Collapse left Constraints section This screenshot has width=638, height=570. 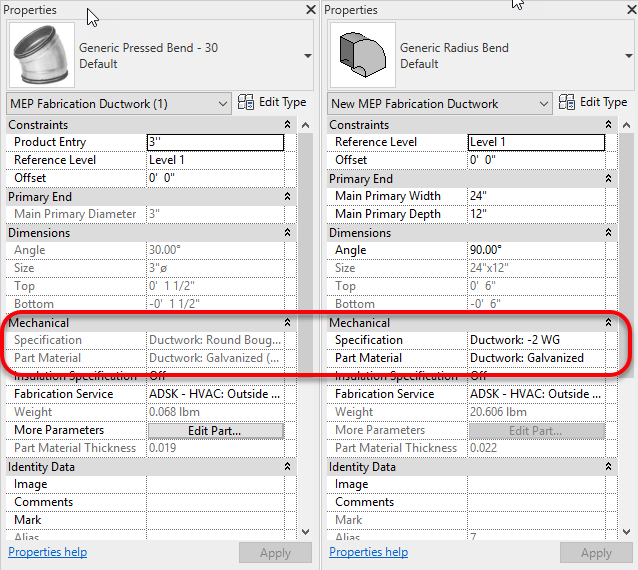pos(288,125)
